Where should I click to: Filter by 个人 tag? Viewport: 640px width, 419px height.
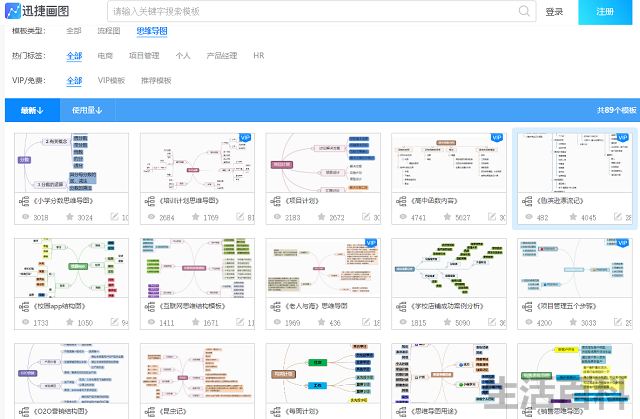(183, 55)
